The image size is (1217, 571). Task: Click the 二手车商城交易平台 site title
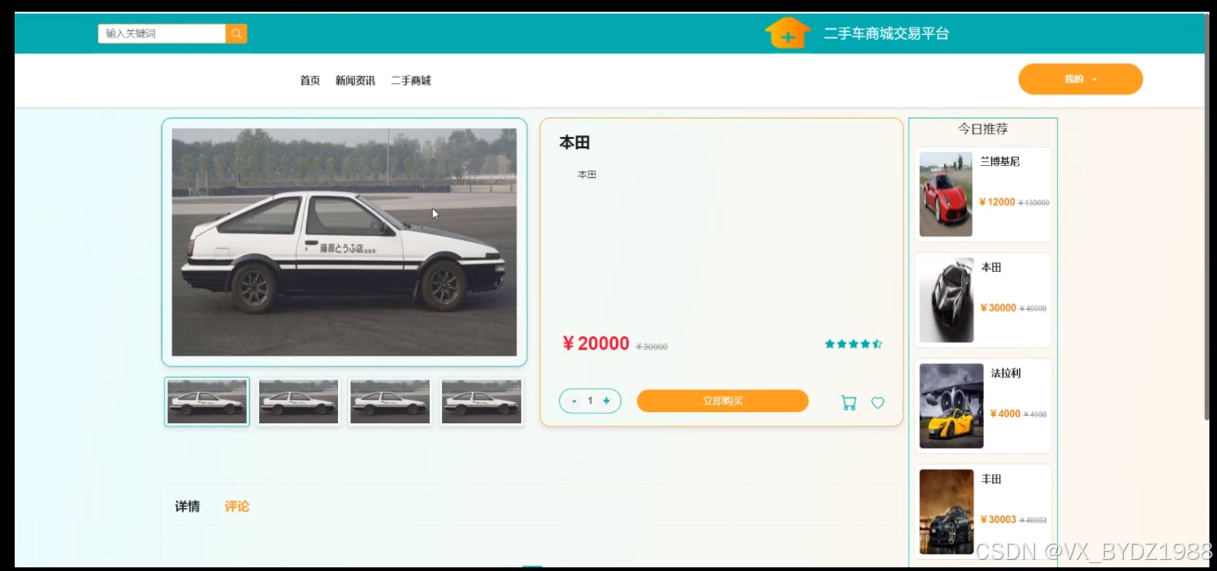(886, 34)
